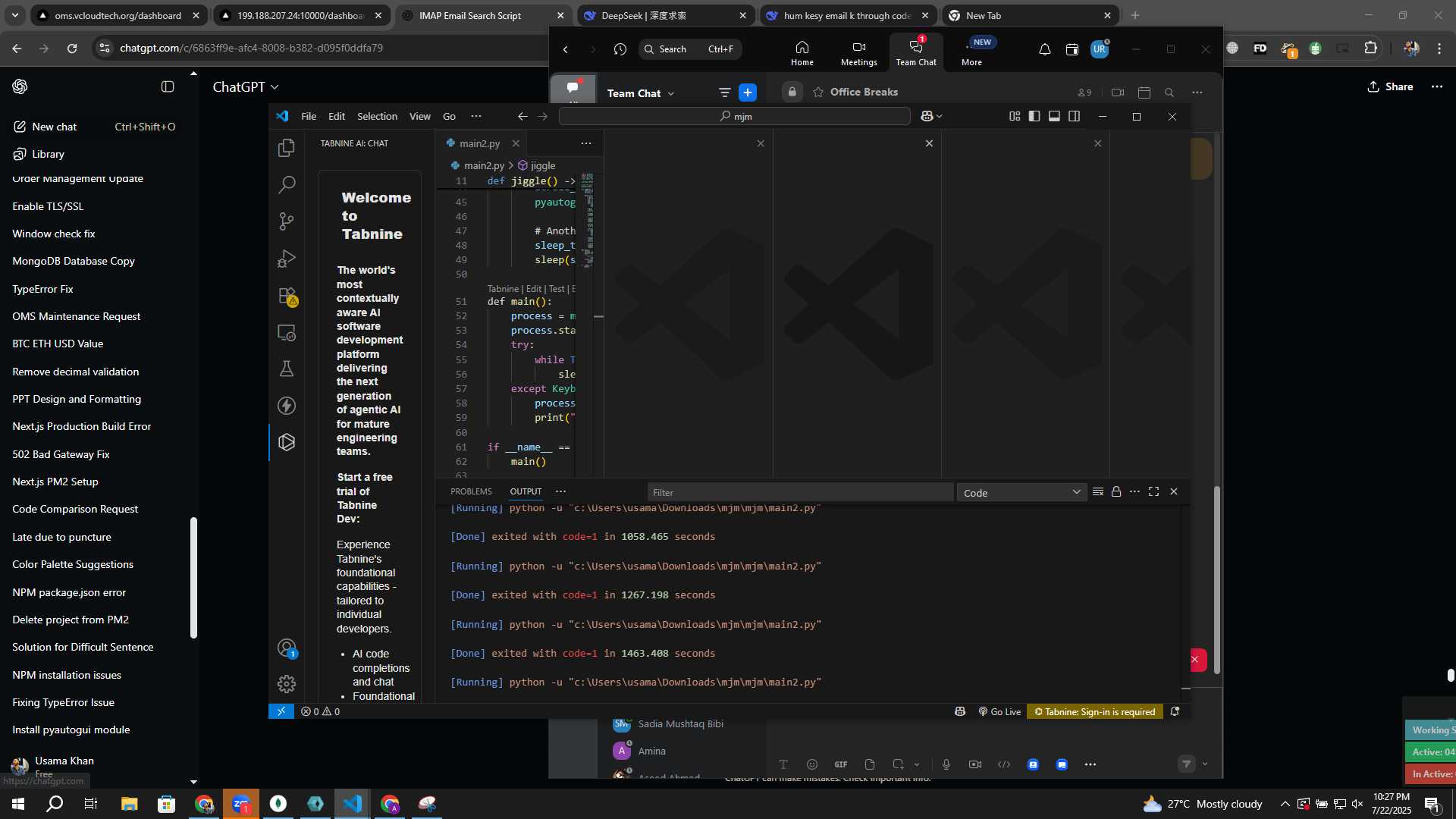Open notifications bell in VS Code status bar
This screenshot has height=819, width=1456.
[x=1175, y=711]
